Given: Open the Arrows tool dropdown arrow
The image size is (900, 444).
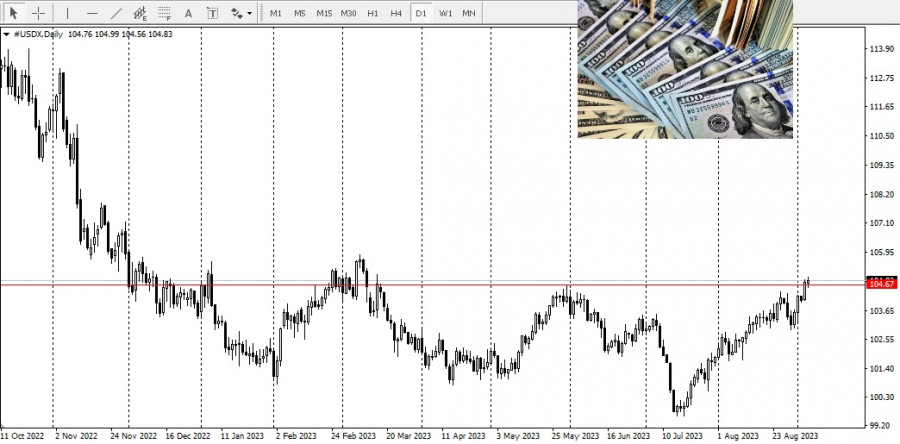Looking at the screenshot, I should coord(249,13).
